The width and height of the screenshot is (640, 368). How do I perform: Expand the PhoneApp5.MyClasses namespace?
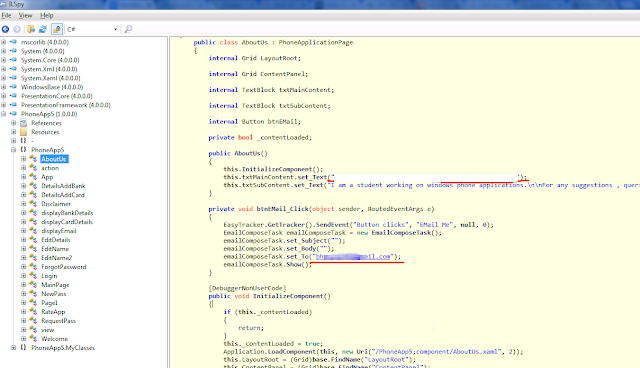13,348
